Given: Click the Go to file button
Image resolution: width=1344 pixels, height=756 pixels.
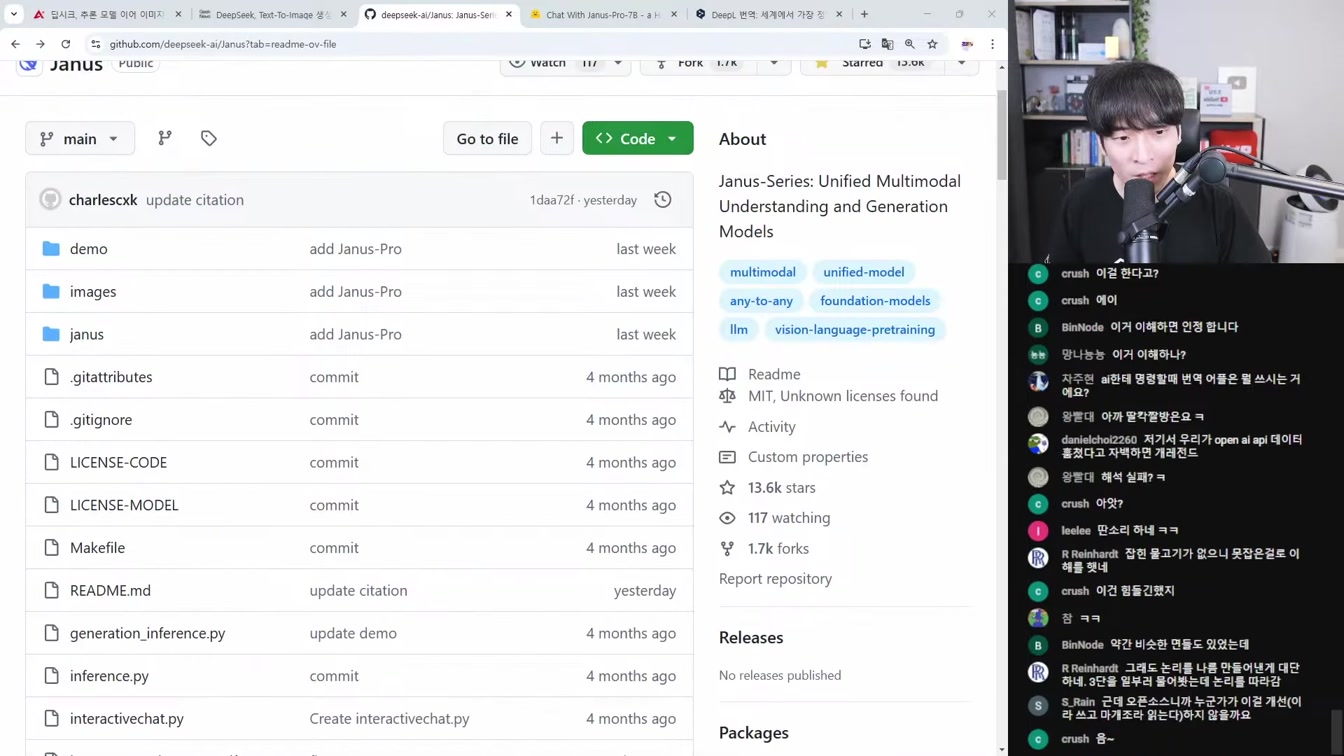Looking at the screenshot, I should (x=487, y=138).
